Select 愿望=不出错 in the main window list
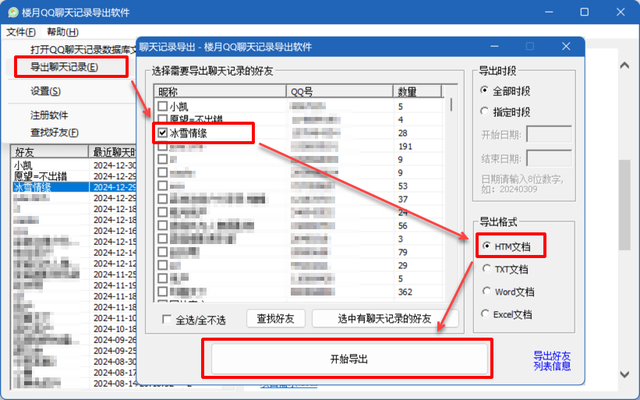The image size is (640, 400). (x=40, y=176)
